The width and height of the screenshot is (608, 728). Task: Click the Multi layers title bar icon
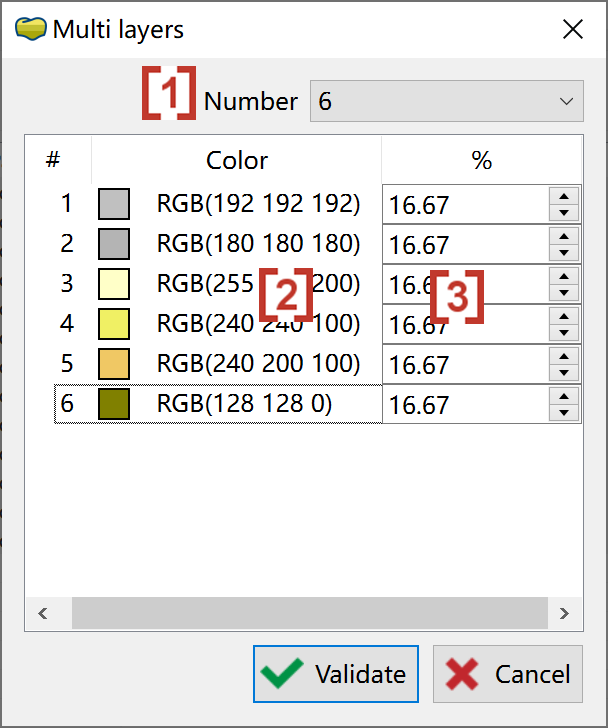click(31, 29)
